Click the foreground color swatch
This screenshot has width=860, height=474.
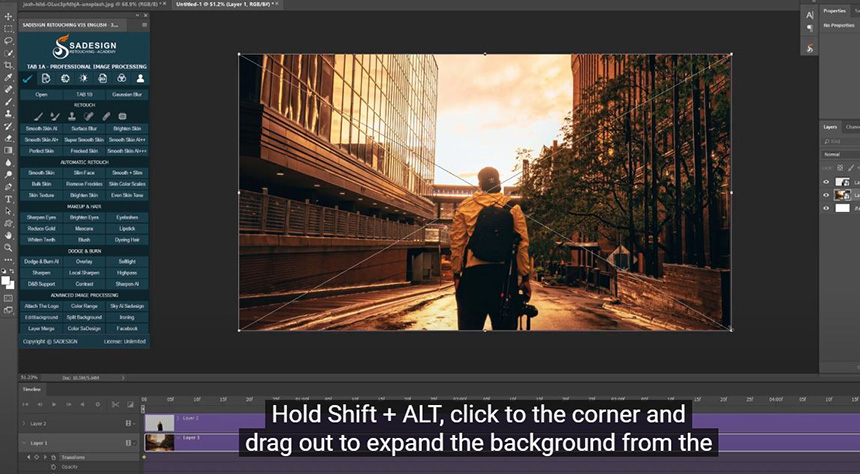[5, 280]
